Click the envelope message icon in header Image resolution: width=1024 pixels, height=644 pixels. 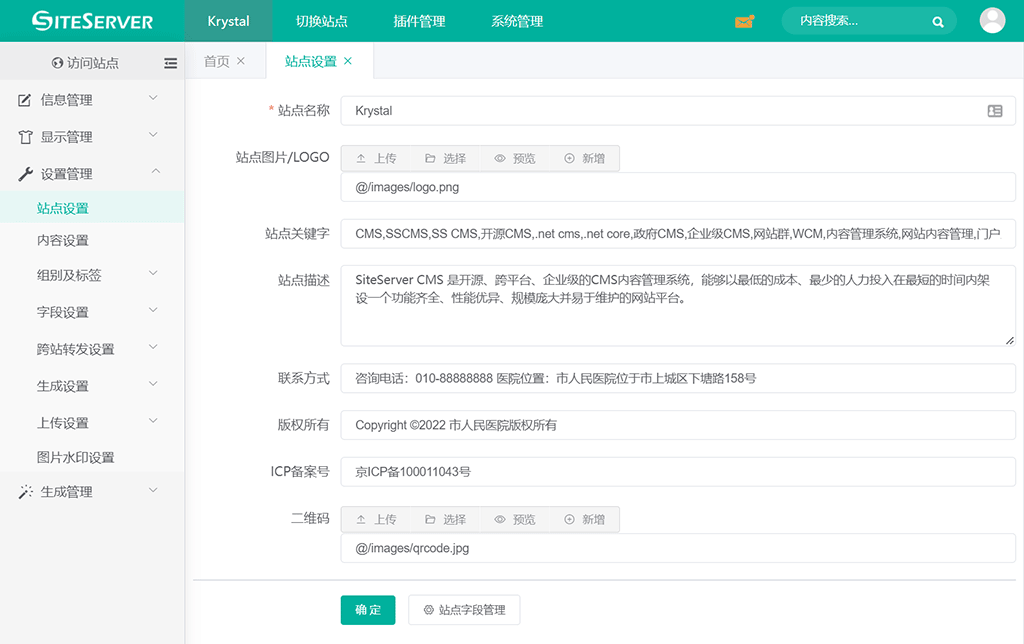tap(744, 21)
